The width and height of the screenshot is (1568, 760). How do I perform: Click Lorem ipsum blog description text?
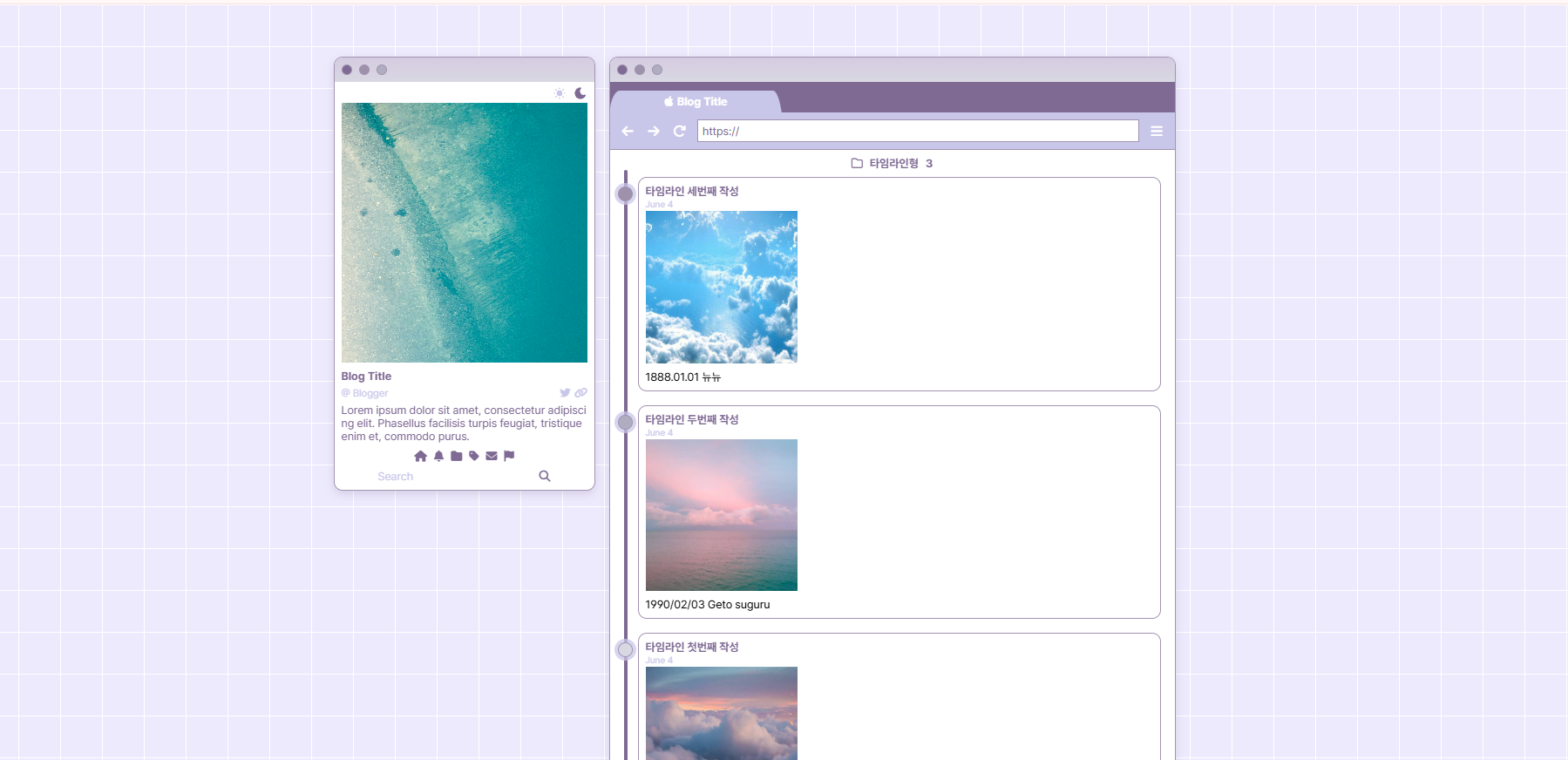click(x=464, y=424)
